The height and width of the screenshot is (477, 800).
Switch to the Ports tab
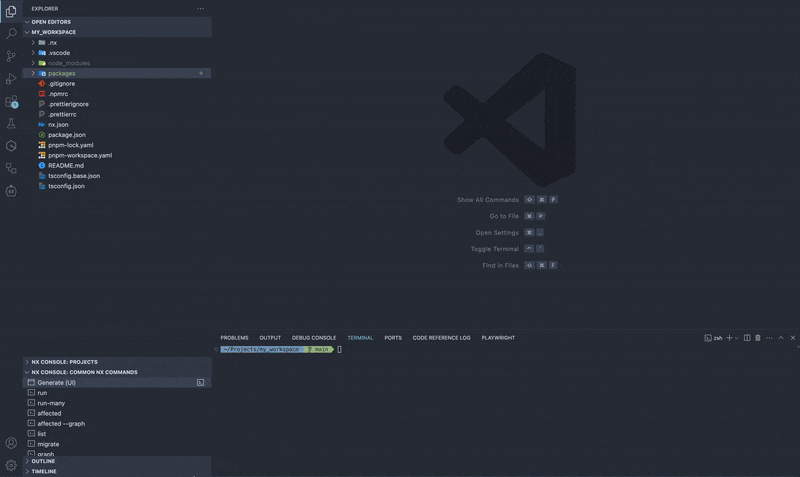[x=393, y=338]
